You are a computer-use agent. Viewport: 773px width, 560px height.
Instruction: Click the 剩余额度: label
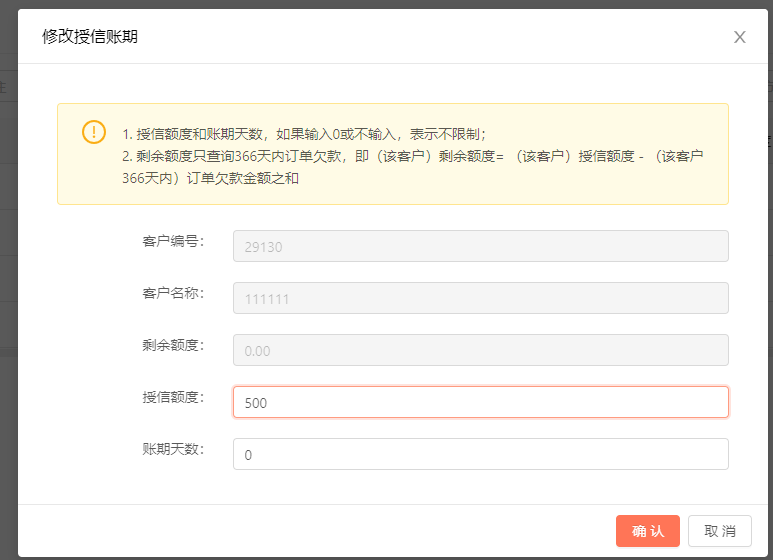pos(173,345)
